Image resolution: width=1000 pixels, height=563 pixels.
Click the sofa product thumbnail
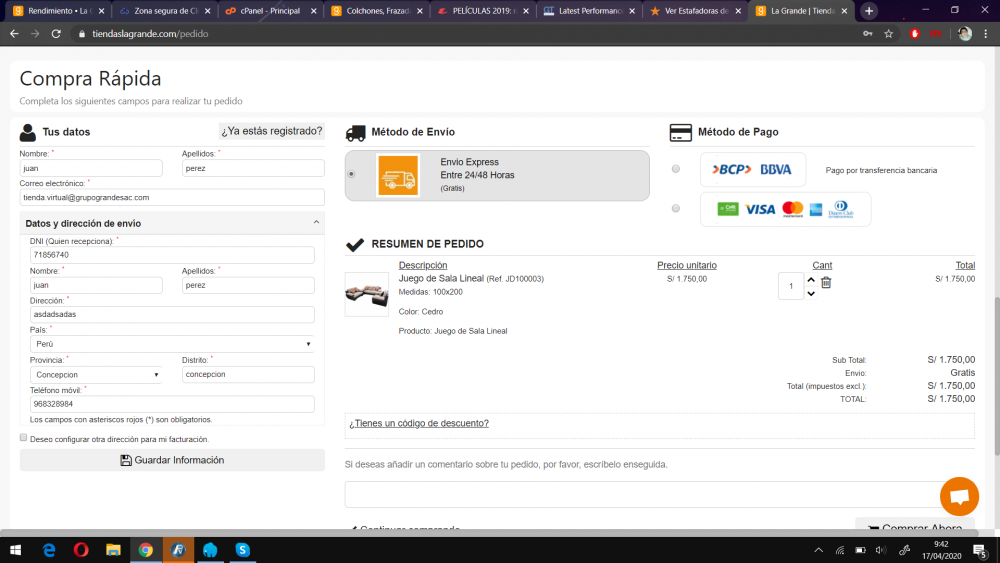point(367,295)
